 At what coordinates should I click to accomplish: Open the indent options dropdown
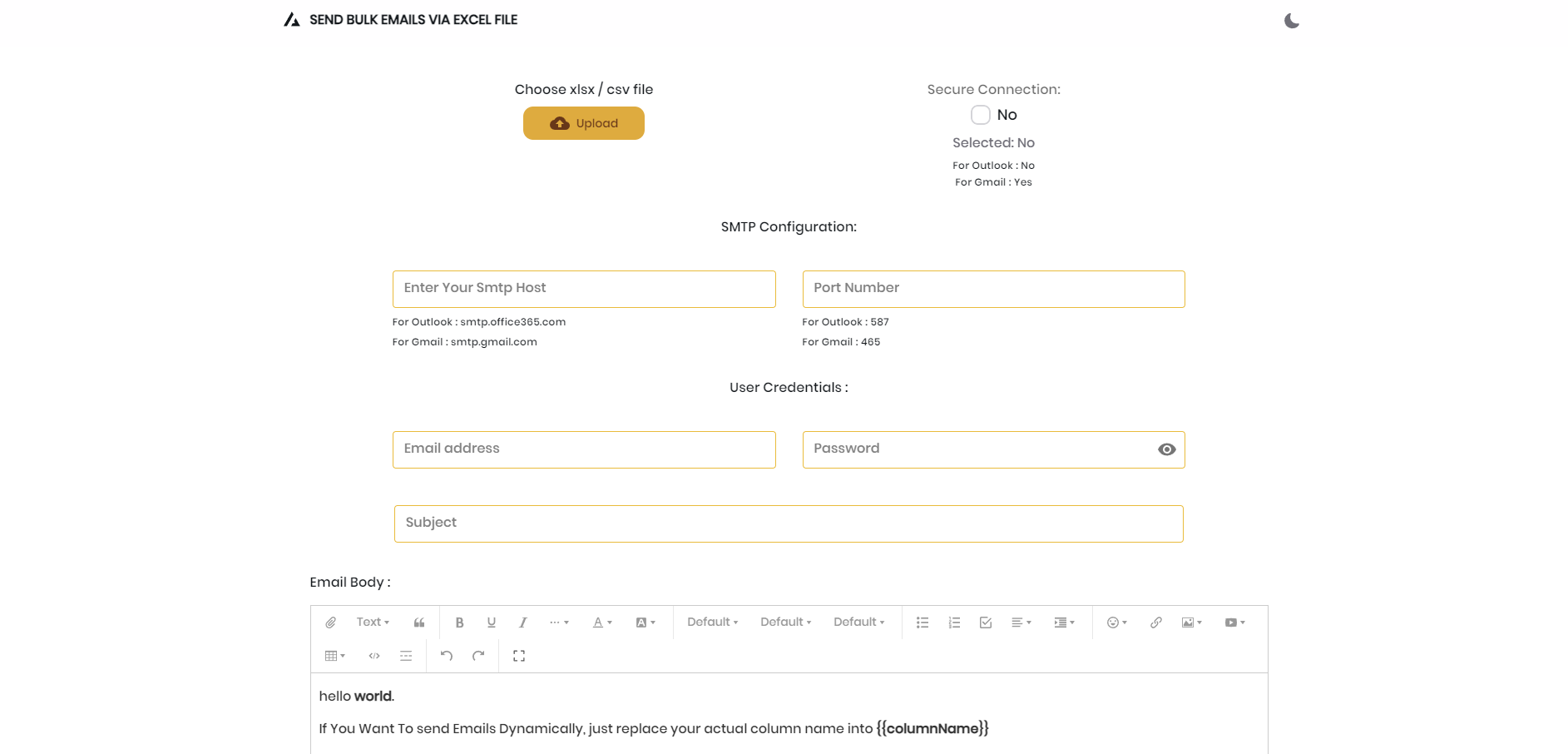(x=1065, y=623)
